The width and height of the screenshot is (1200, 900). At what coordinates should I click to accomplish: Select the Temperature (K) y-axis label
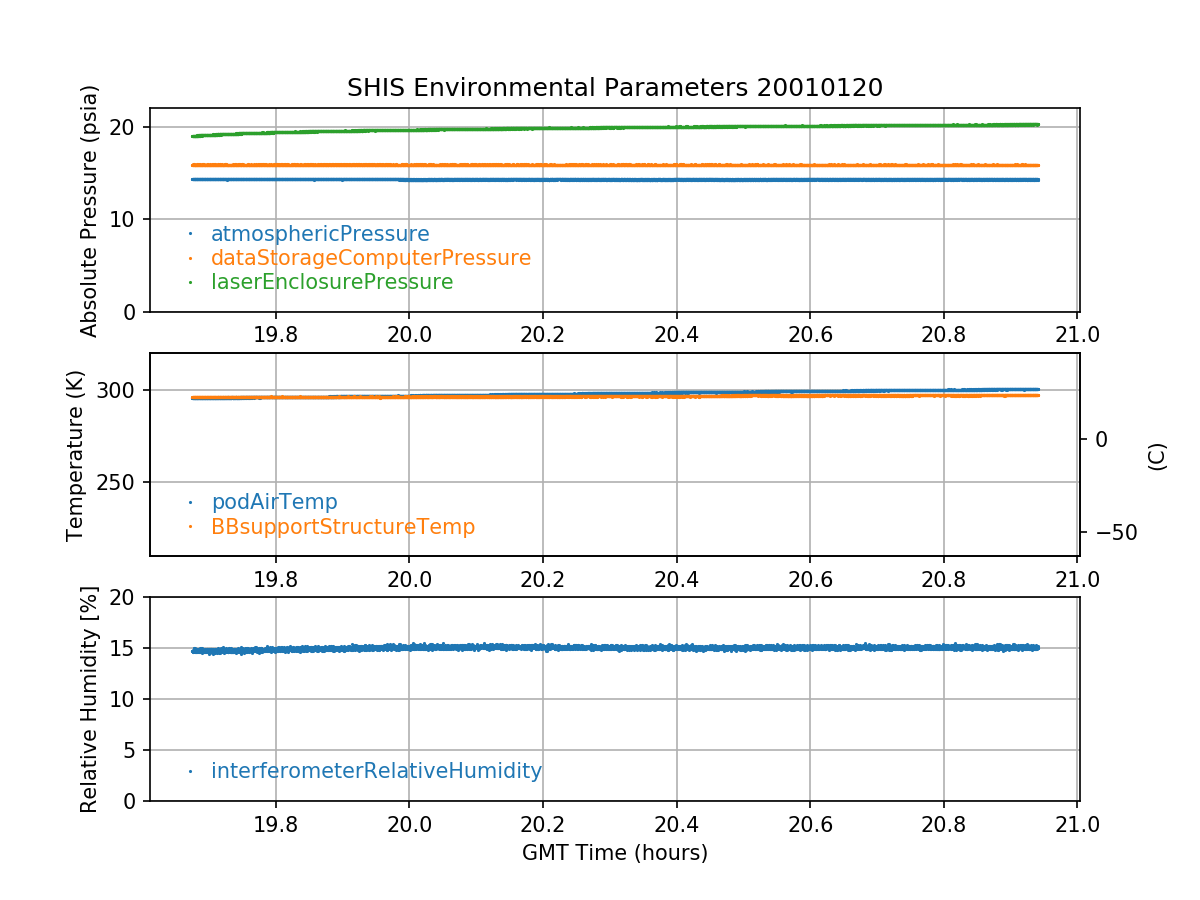(76, 455)
